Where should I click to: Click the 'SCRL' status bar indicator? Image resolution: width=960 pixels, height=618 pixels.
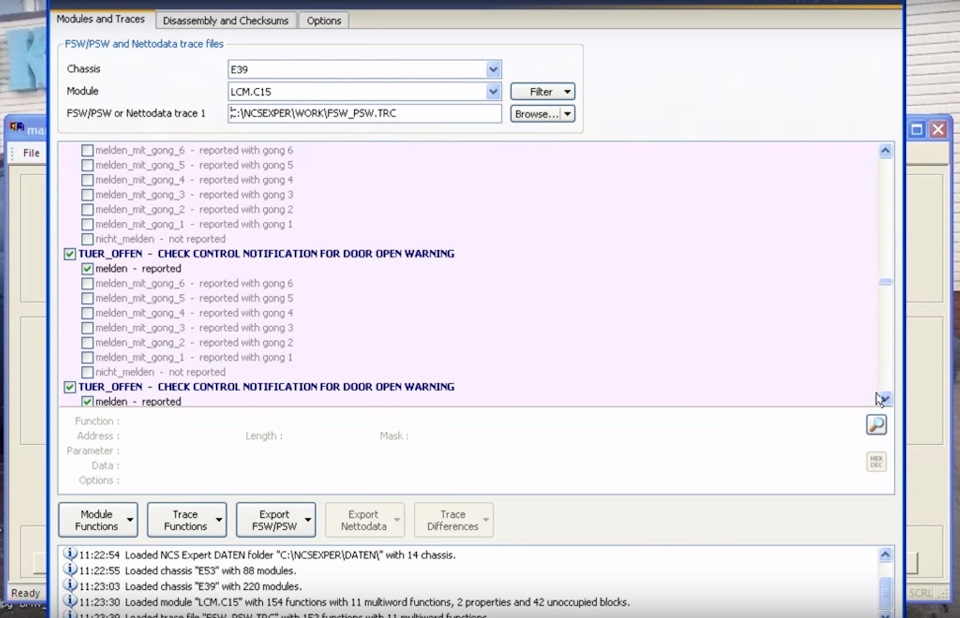click(x=920, y=593)
